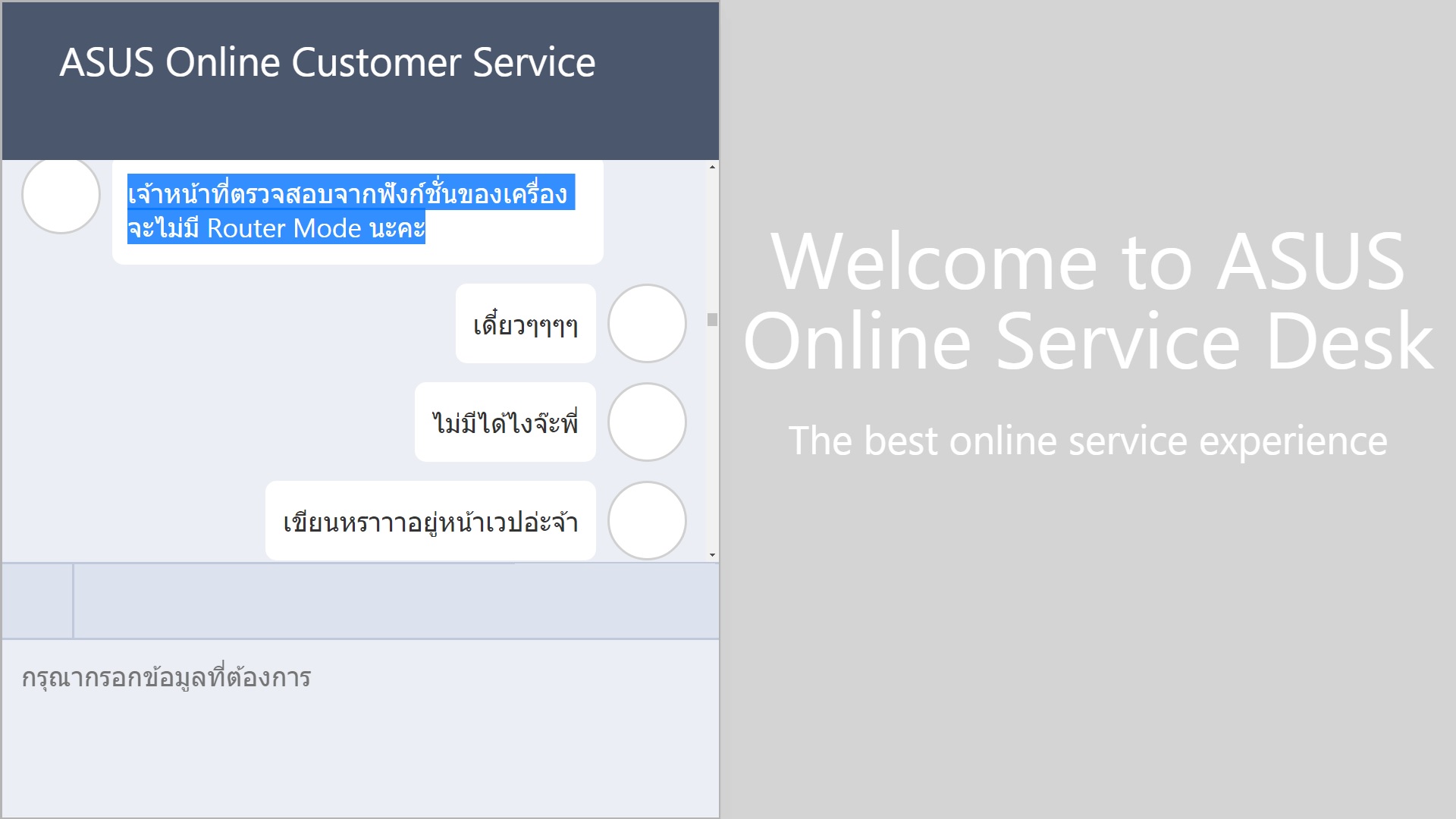This screenshot has height=819, width=1456.
Task: Click the message bubble เดี๋ยวๆๆๆ
Action: pos(526,324)
